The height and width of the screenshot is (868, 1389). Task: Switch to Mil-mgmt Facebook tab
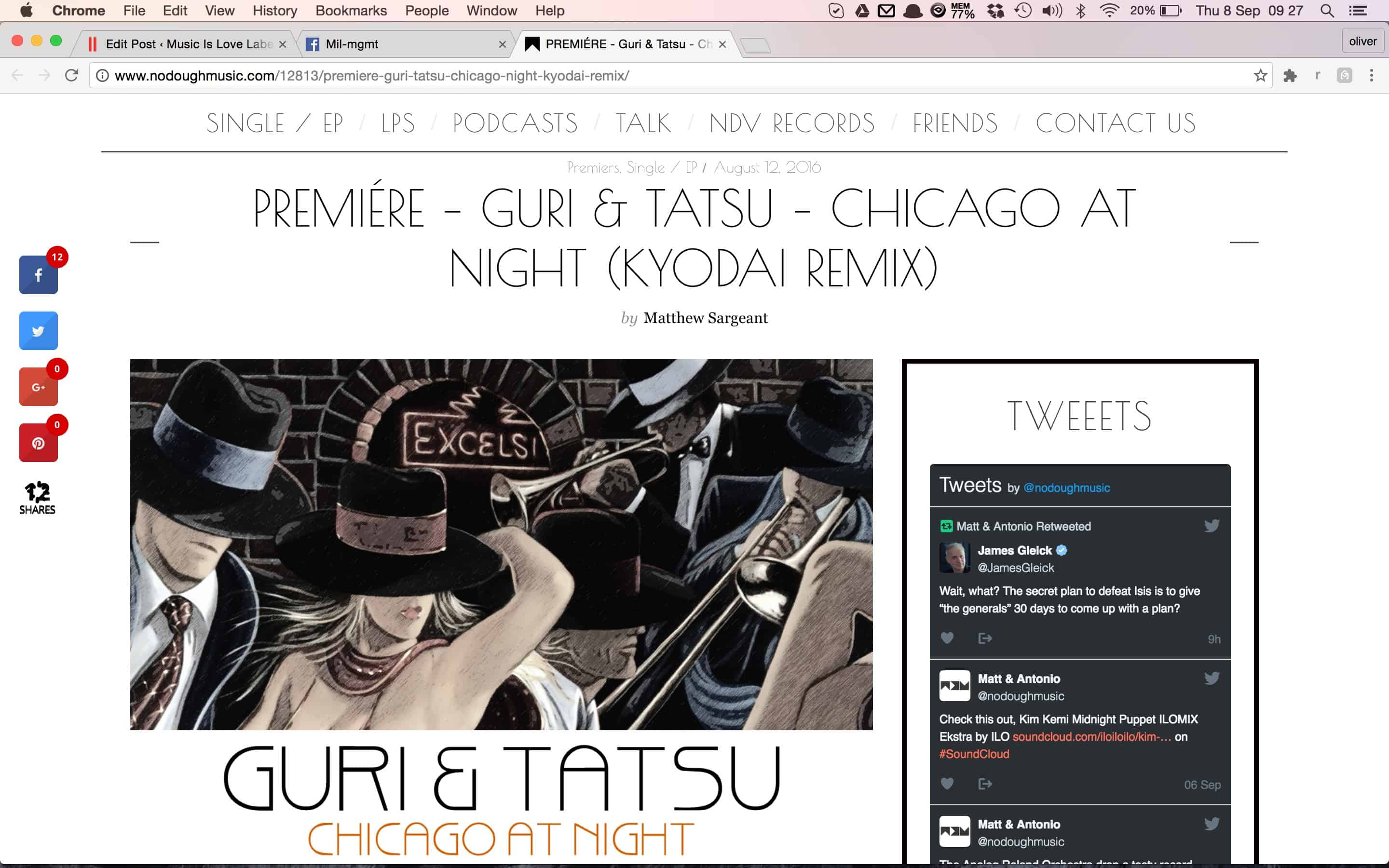tap(402, 44)
